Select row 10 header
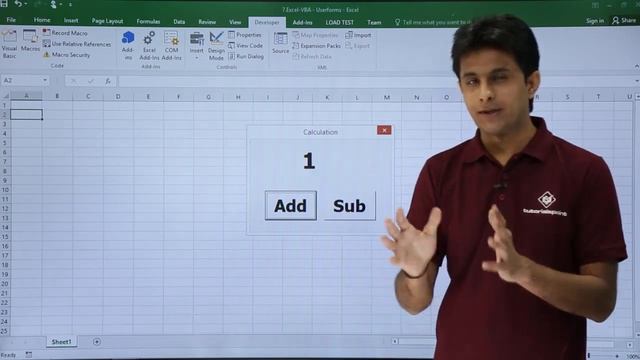This screenshot has width=640, height=360. point(5,190)
